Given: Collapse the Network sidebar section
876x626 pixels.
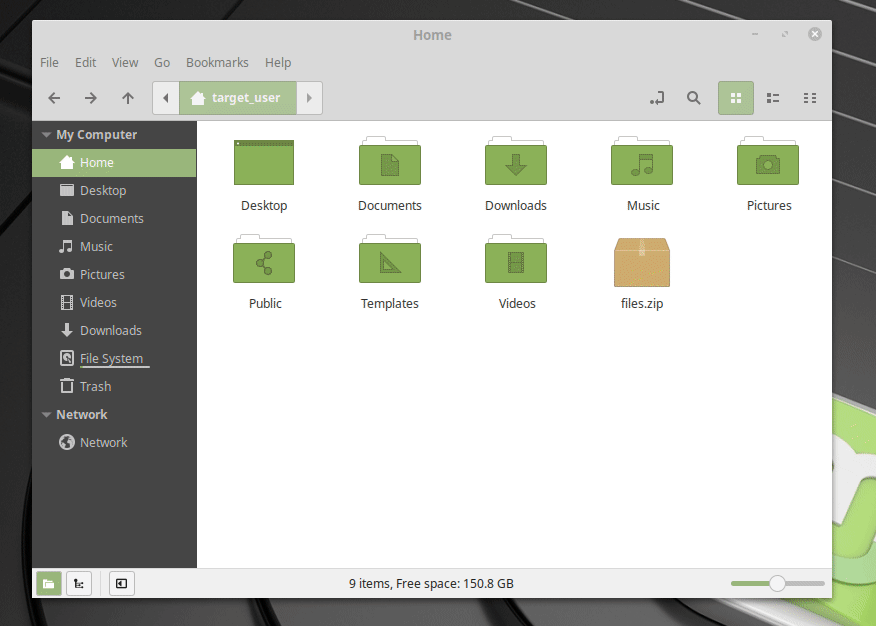Looking at the screenshot, I should [x=46, y=415].
